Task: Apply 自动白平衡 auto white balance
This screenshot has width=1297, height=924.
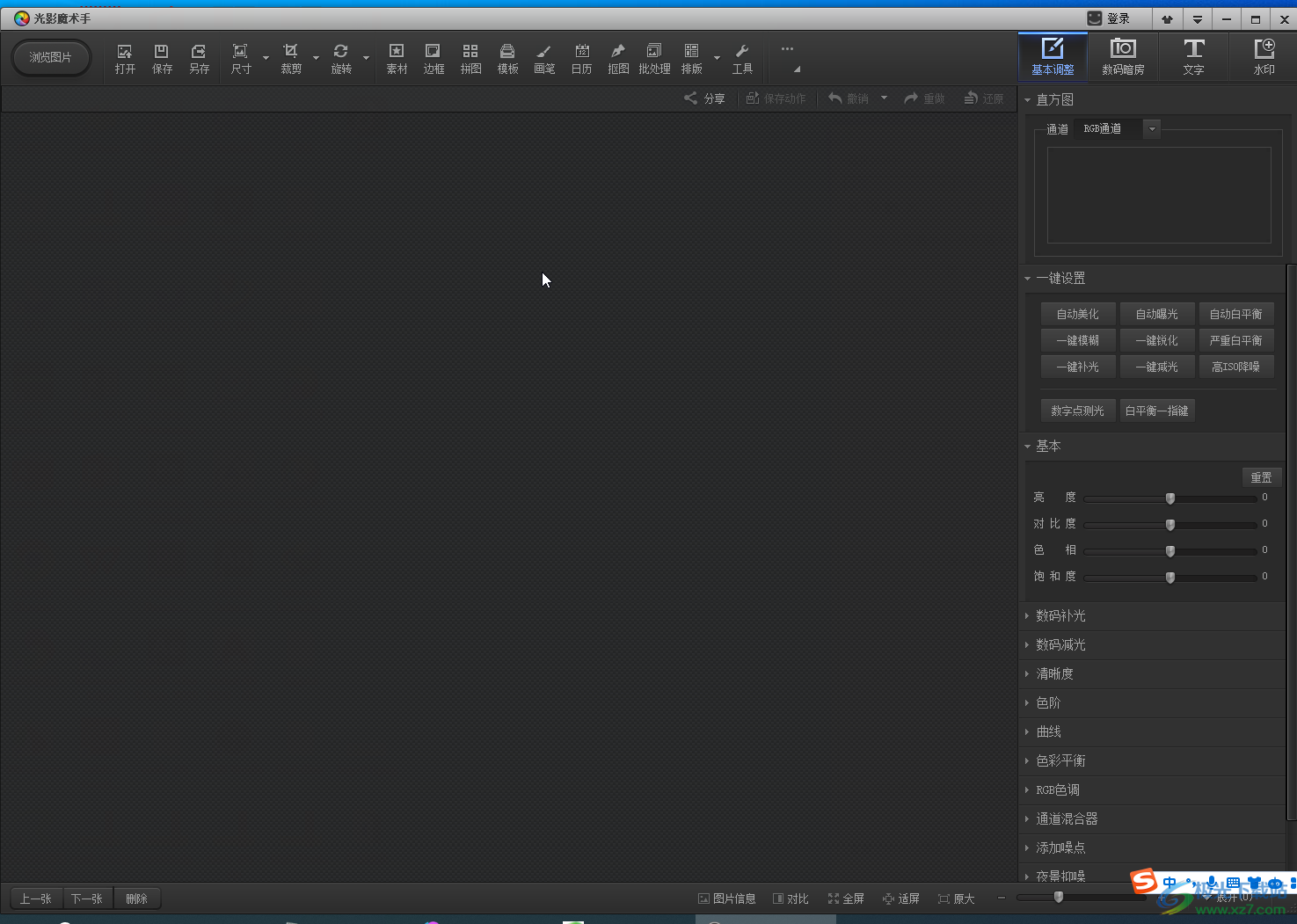Action: point(1236,314)
